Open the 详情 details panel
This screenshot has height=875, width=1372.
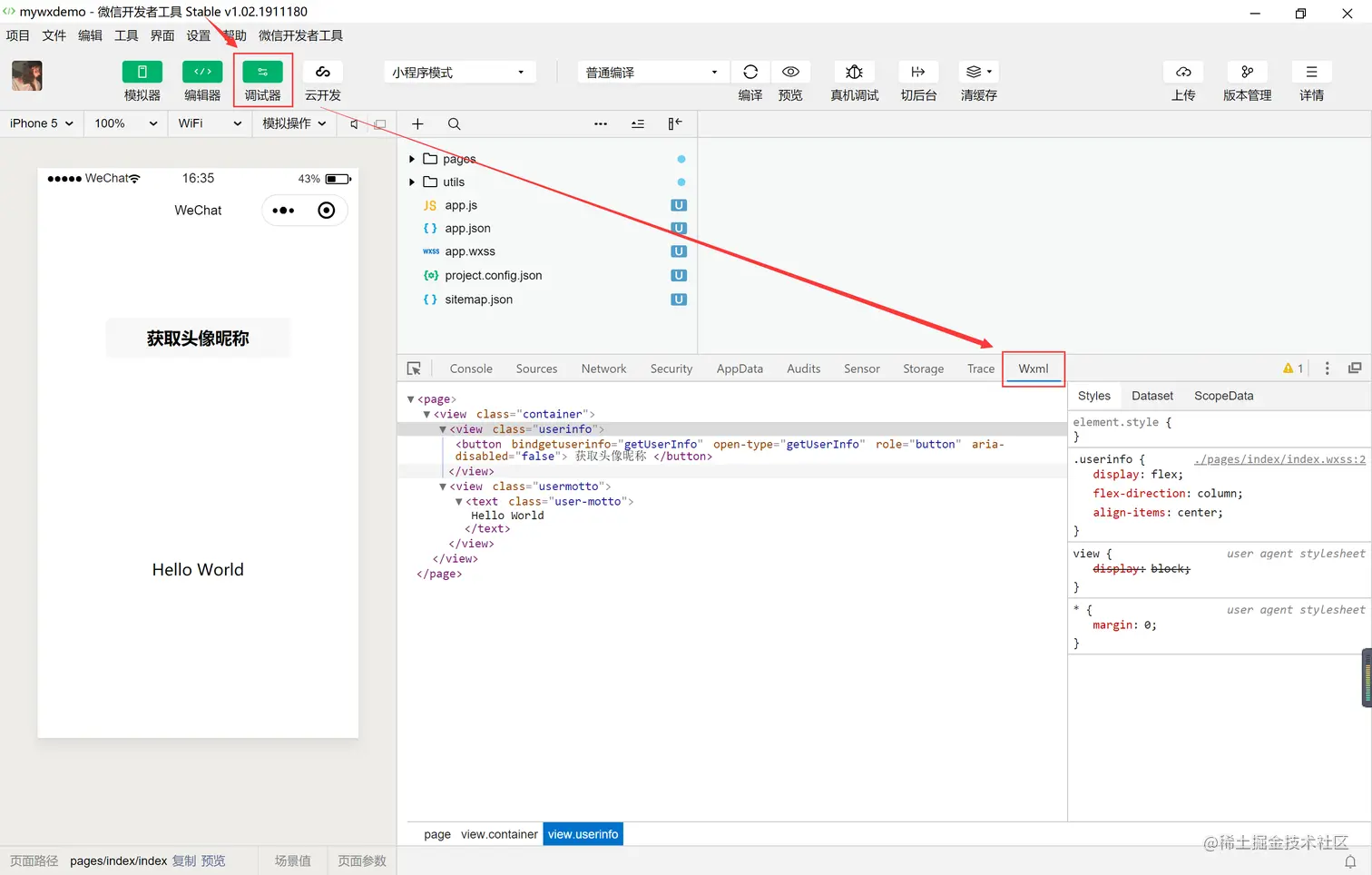click(1311, 73)
